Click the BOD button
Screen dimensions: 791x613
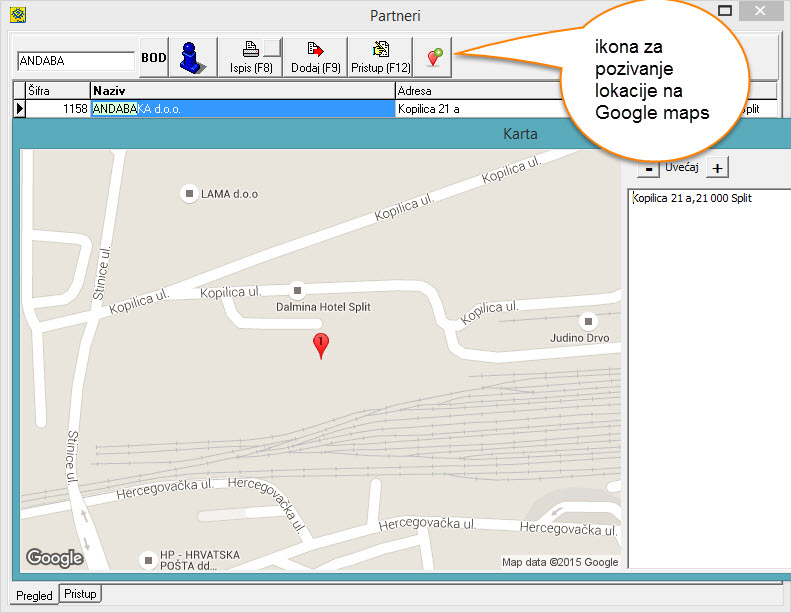(x=154, y=58)
